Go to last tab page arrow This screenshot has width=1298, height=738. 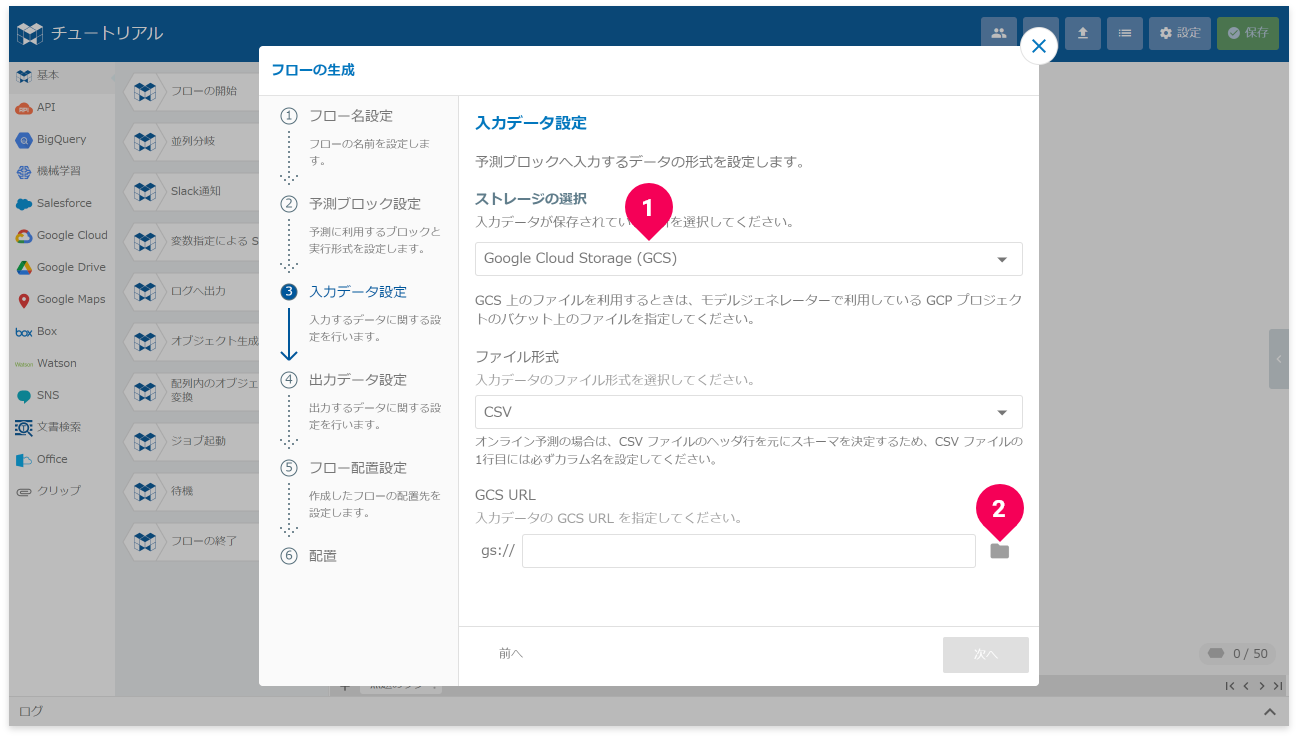[x=1278, y=686]
